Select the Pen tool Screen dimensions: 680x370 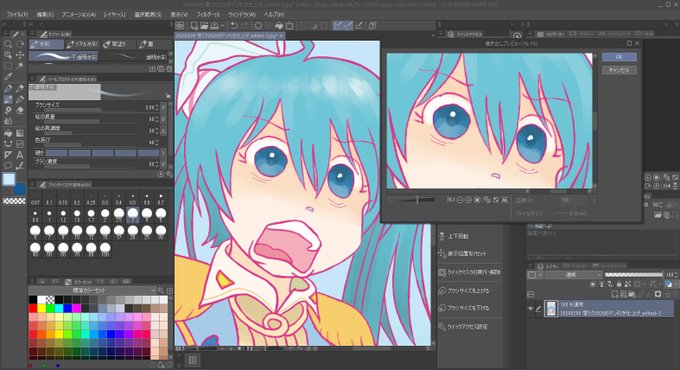tap(8, 88)
